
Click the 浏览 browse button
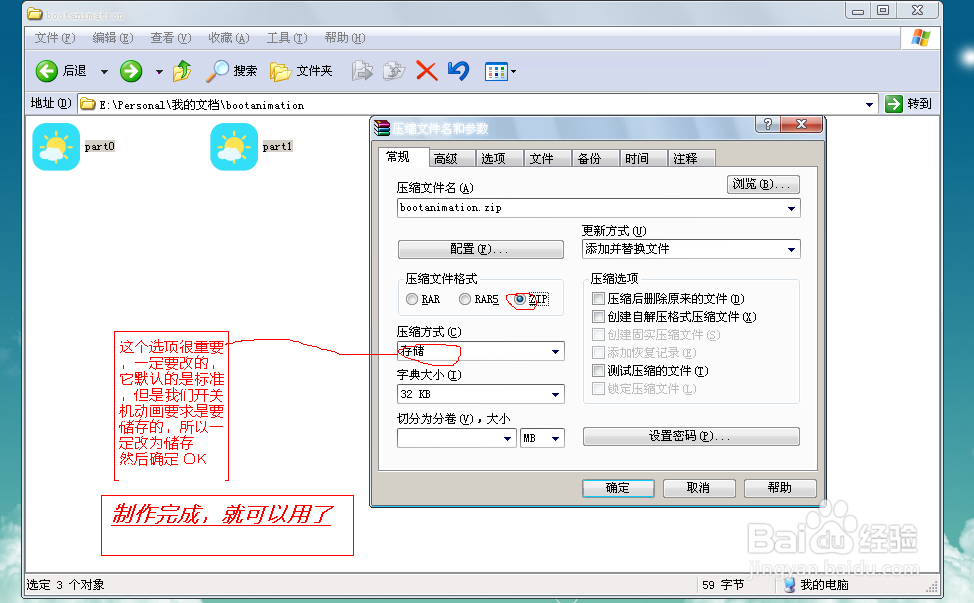point(762,184)
